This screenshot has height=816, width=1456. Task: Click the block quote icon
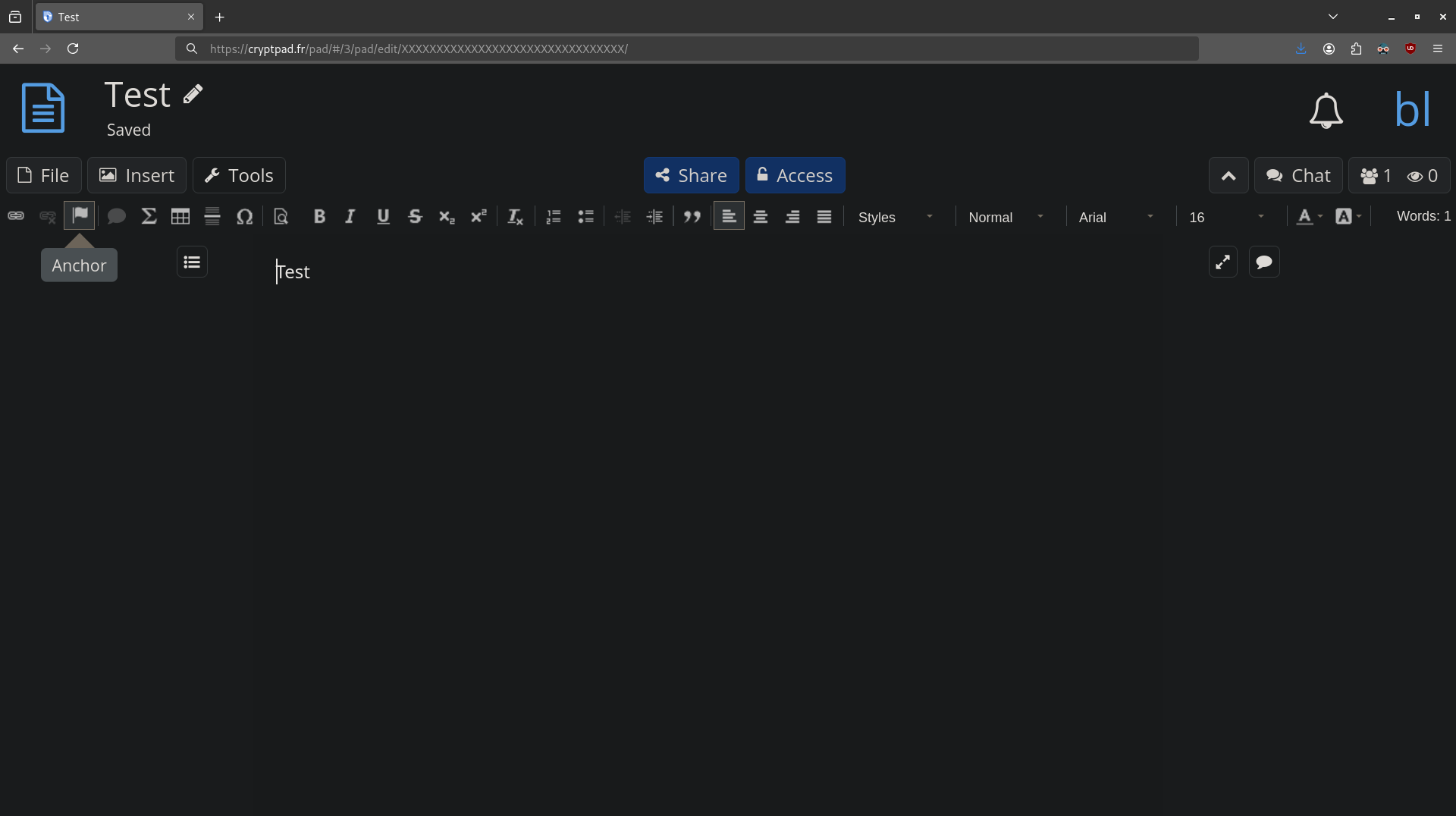(x=692, y=217)
